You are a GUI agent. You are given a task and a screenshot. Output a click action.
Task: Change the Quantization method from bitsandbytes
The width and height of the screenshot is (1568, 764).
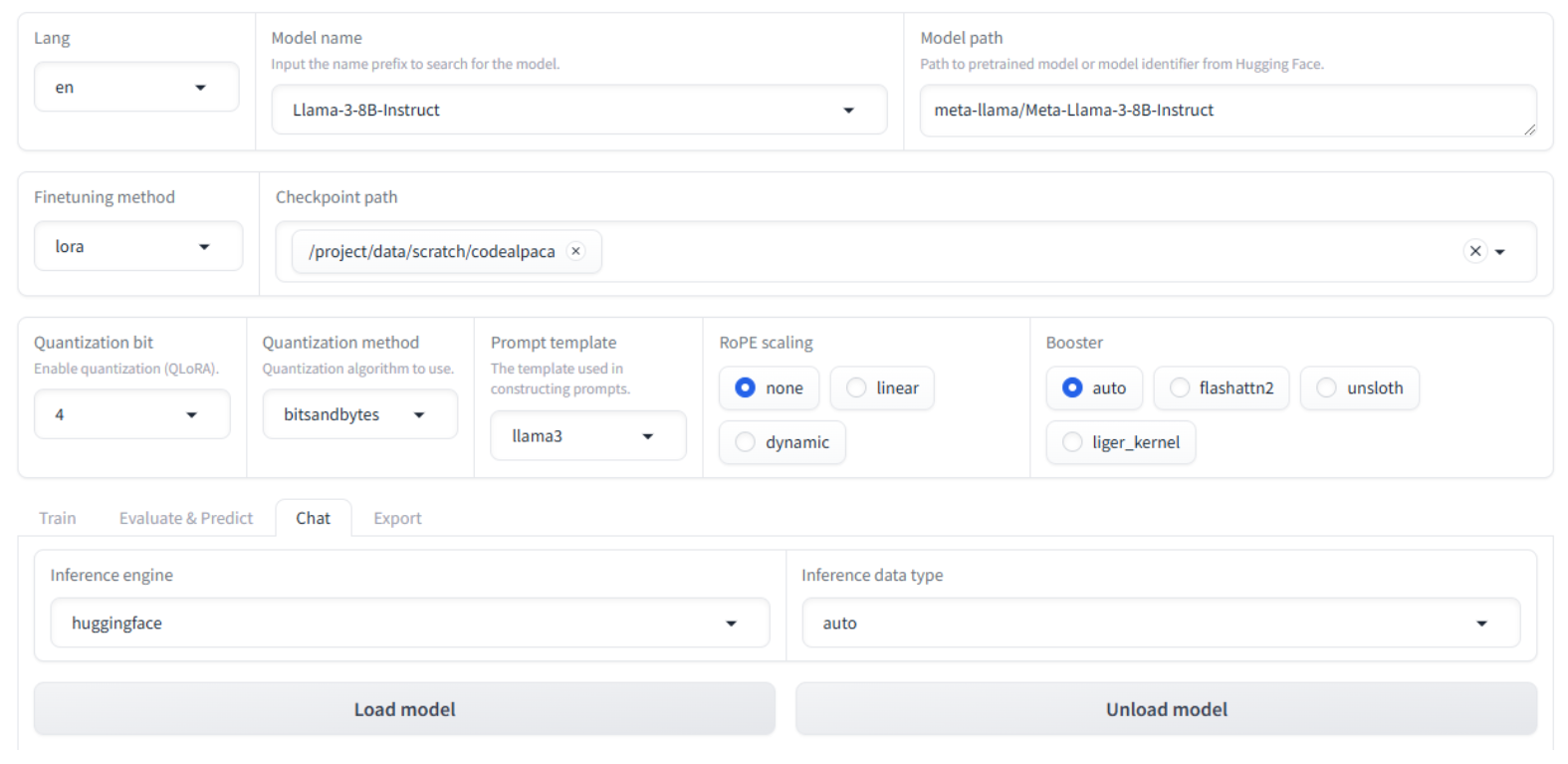coord(359,414)
